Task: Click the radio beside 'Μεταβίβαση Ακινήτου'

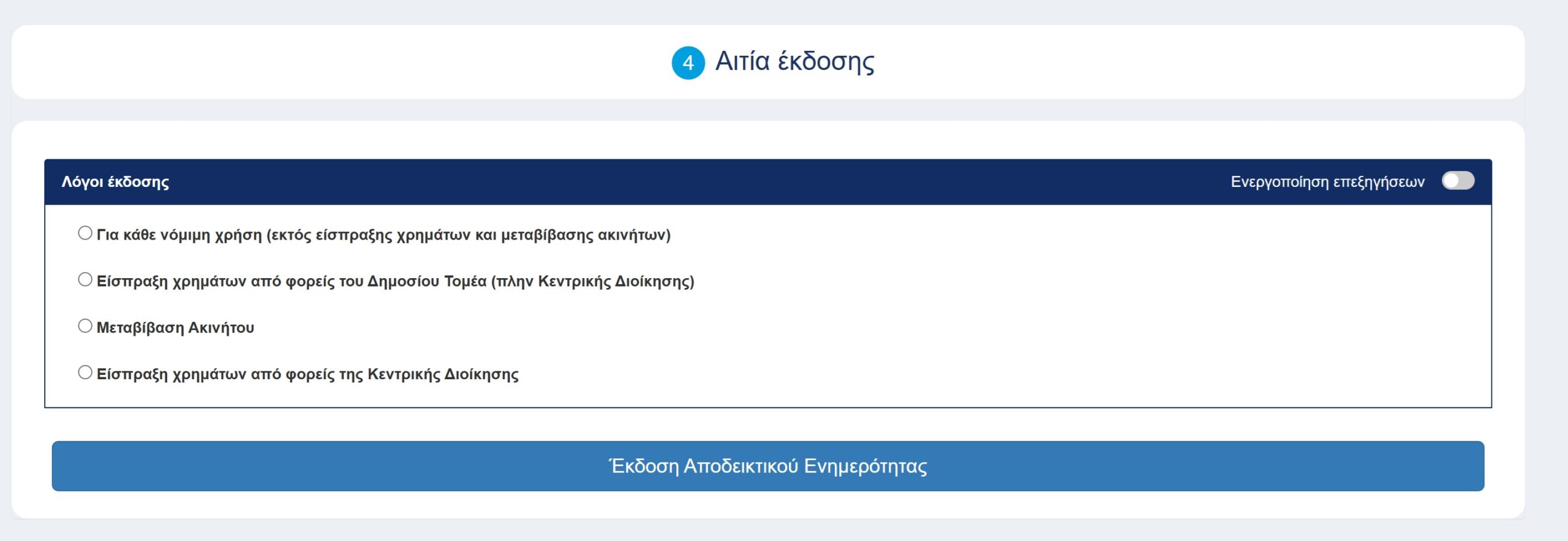Action: [x=84, y=327]
